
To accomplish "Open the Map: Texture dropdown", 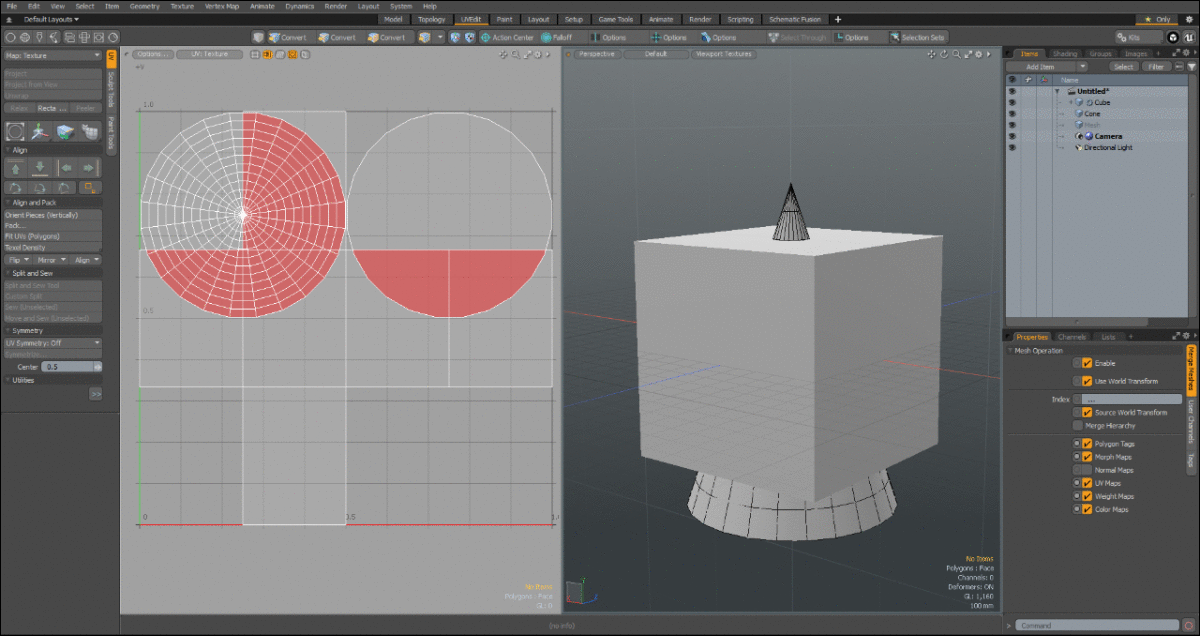I will click(52, 55).
